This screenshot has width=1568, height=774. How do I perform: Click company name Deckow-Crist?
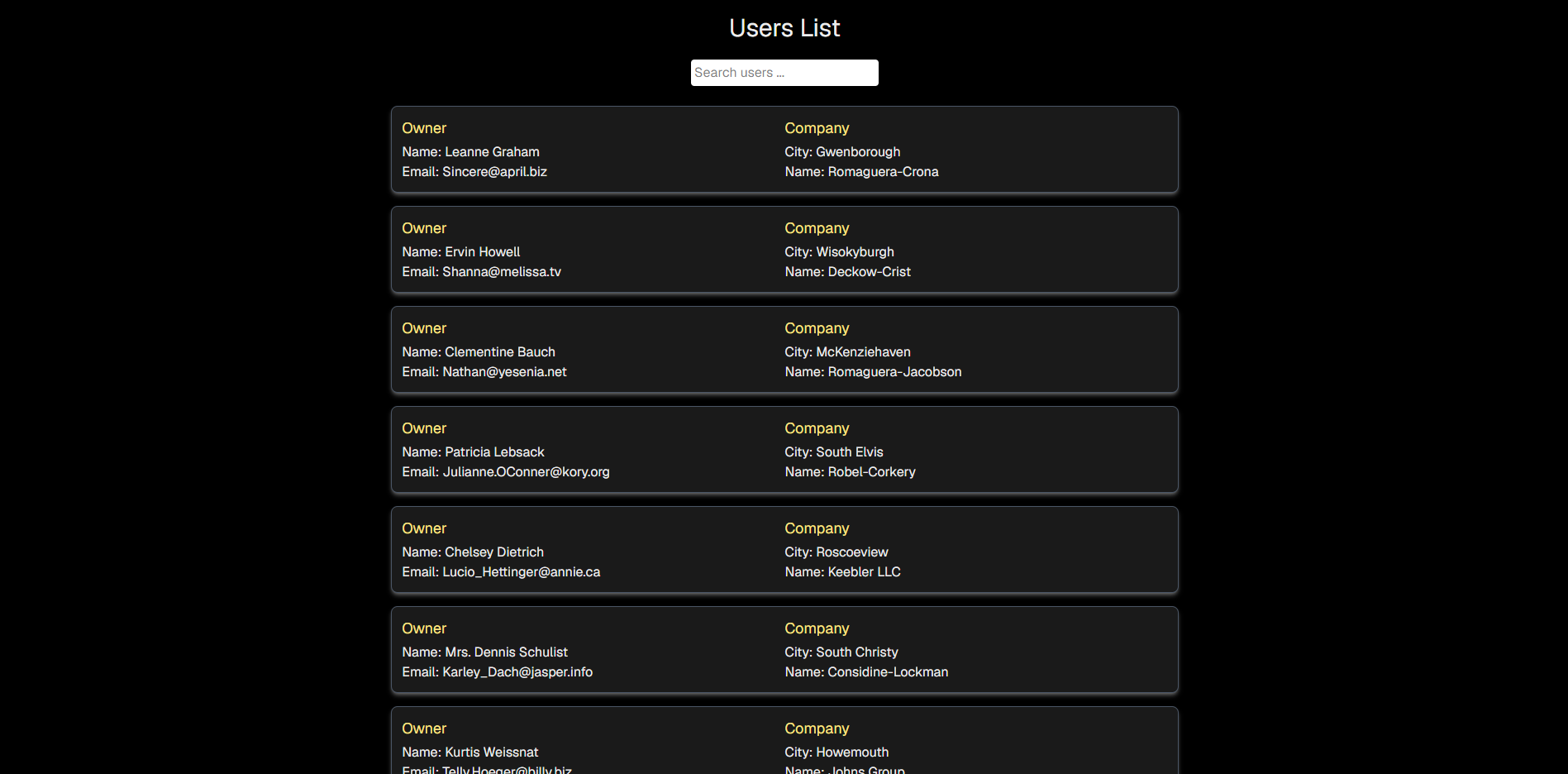[869, 272]
